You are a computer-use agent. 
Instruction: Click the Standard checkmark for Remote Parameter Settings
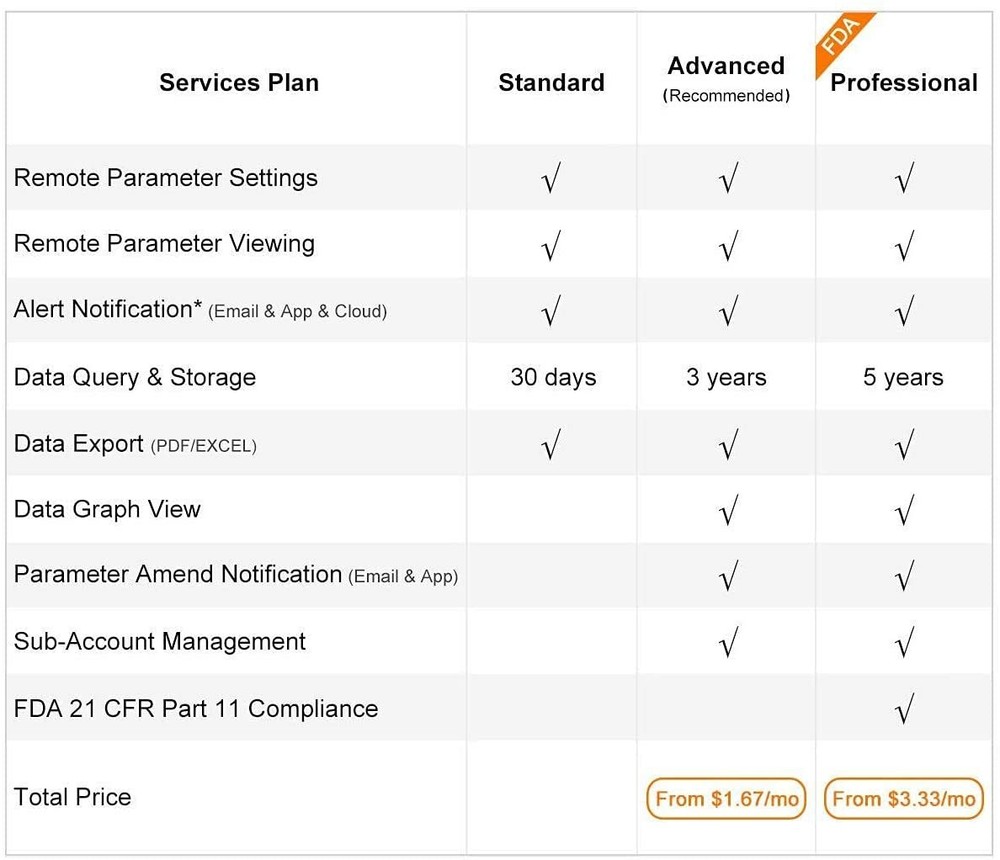550,179
